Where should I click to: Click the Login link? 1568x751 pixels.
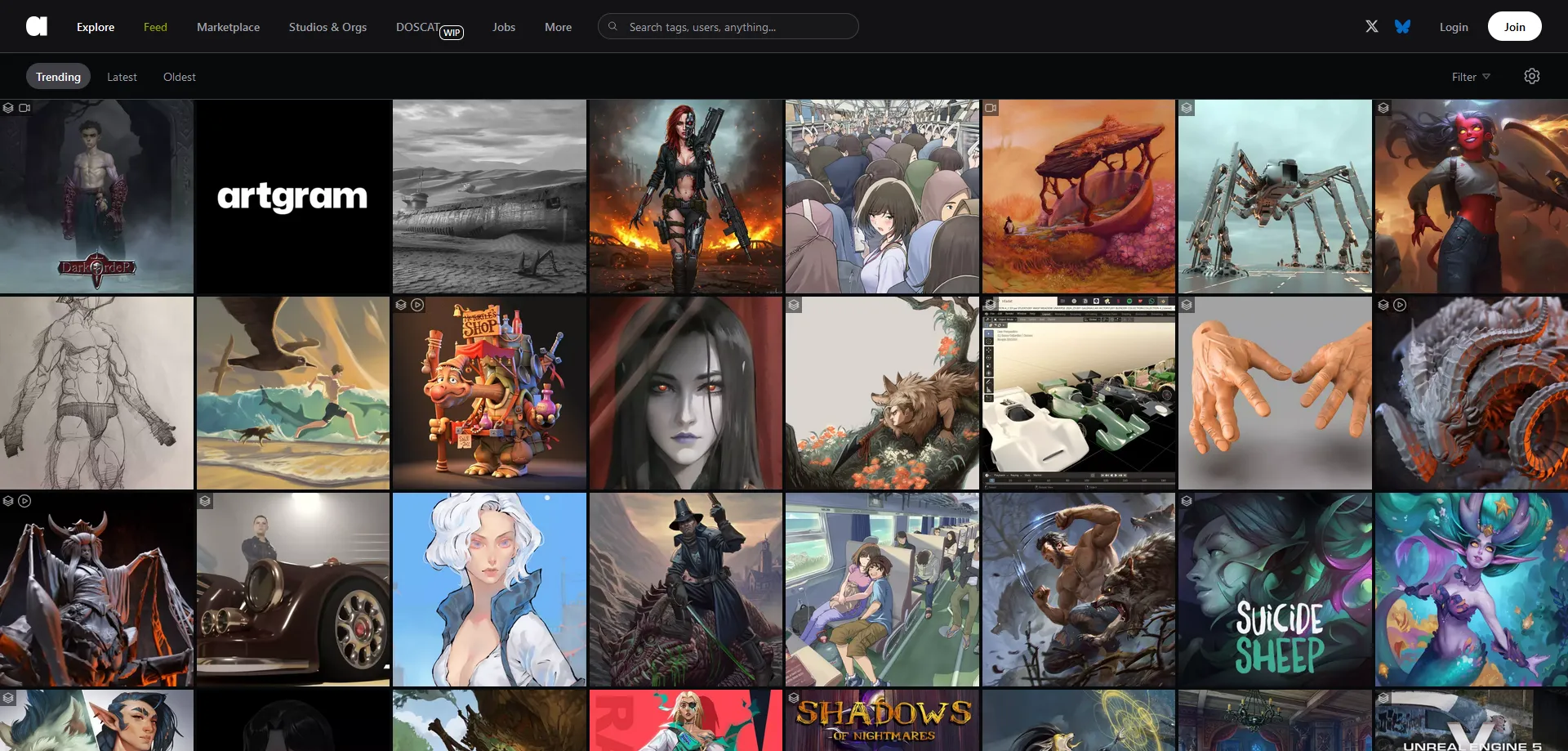(1454, 26)
